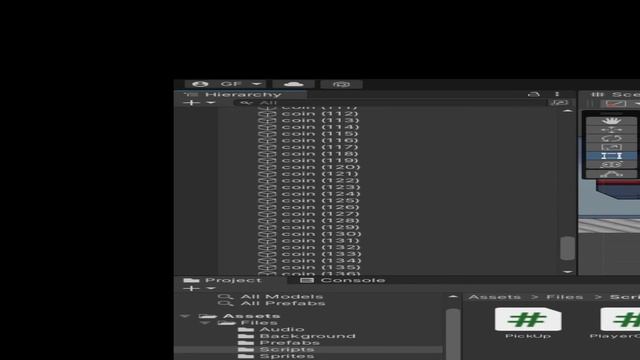Select the custom editor tools icon
This screenshot has height=360, width=640.
pos(611,174)
